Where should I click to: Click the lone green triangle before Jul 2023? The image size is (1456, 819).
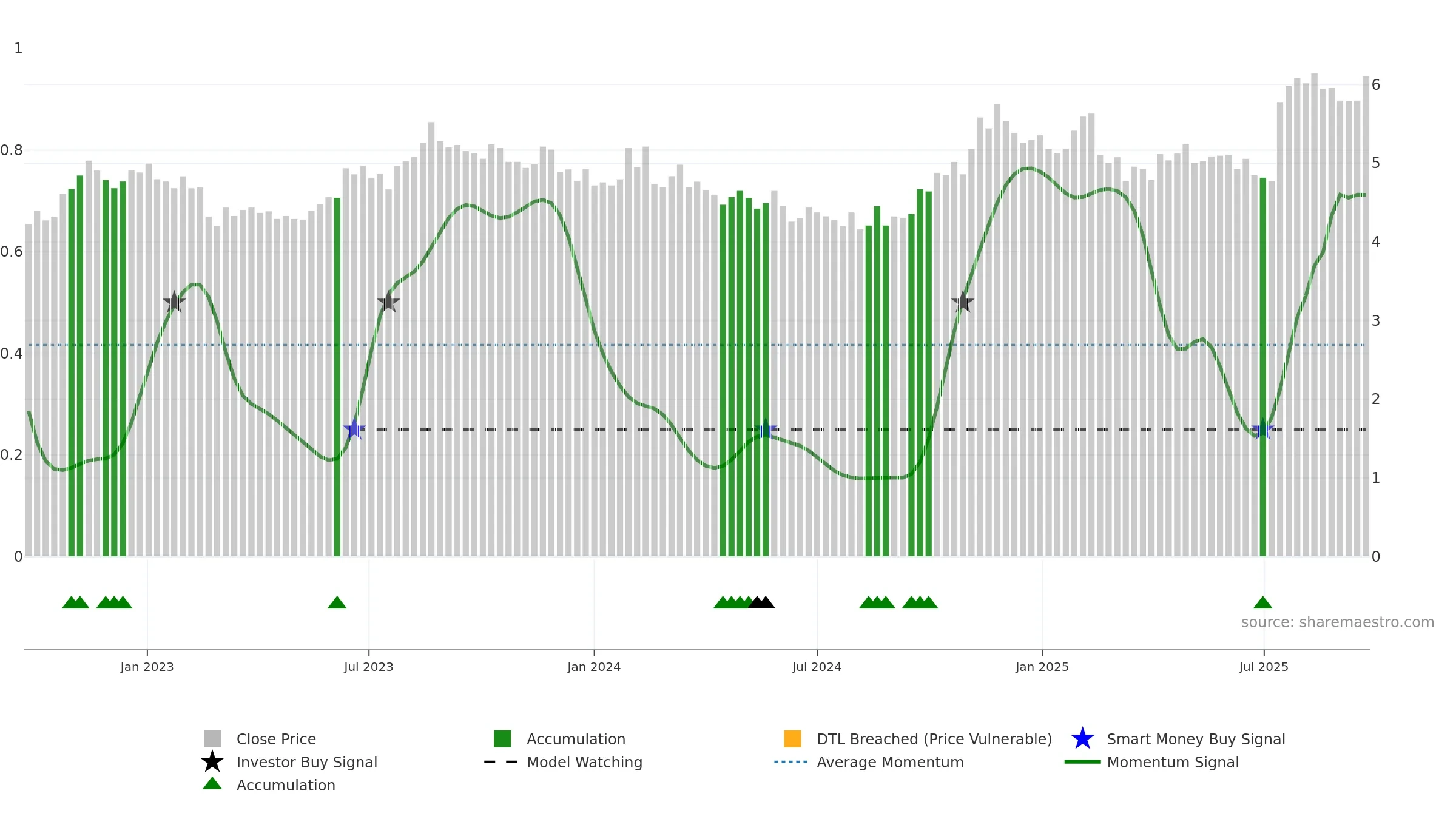337,602
